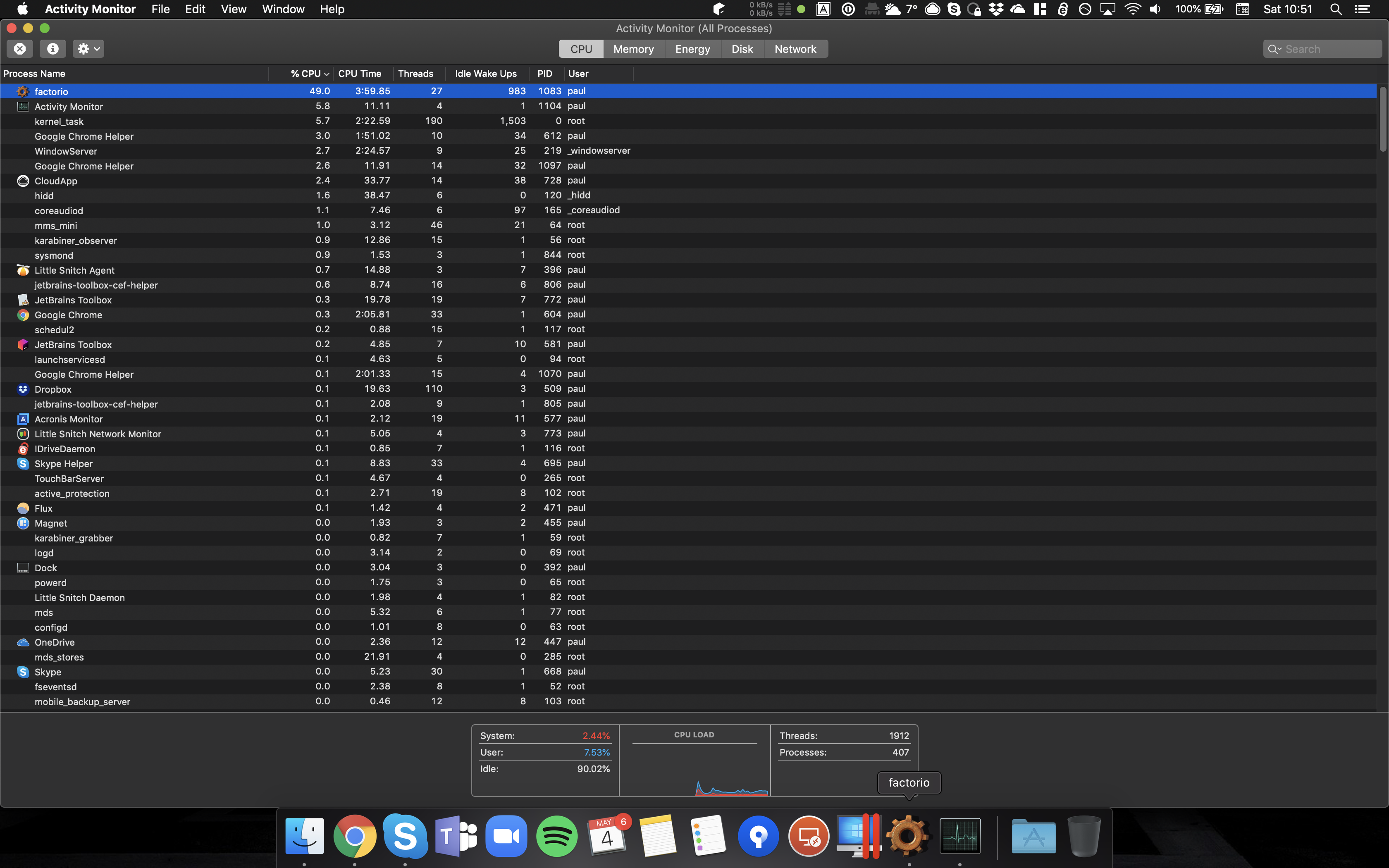Select the Little Snitch Agent process icon
This screenshot has width=1389, height=868.
(23, 270)
